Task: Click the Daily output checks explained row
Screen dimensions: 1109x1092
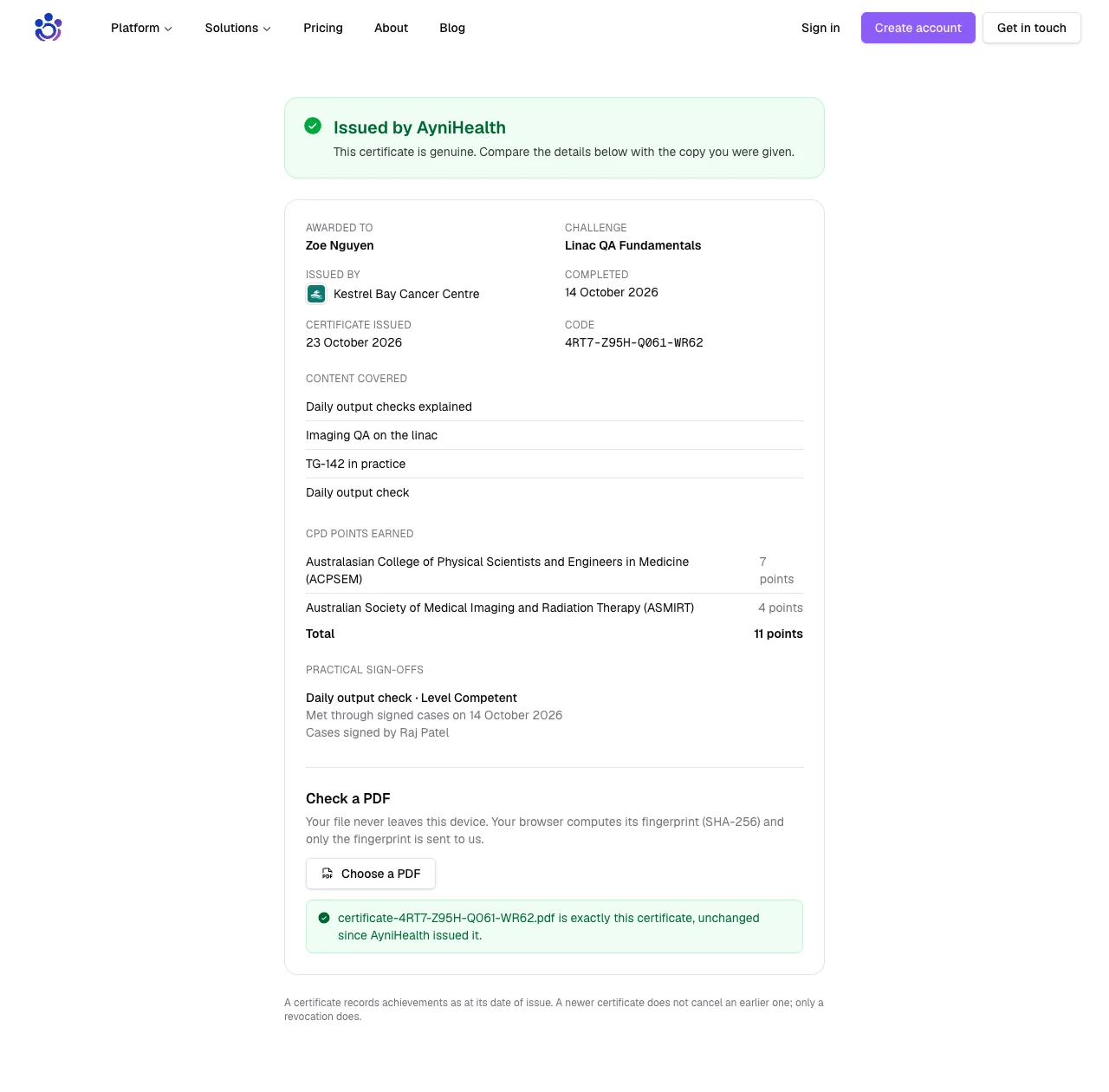Action: tap(554, 406)
